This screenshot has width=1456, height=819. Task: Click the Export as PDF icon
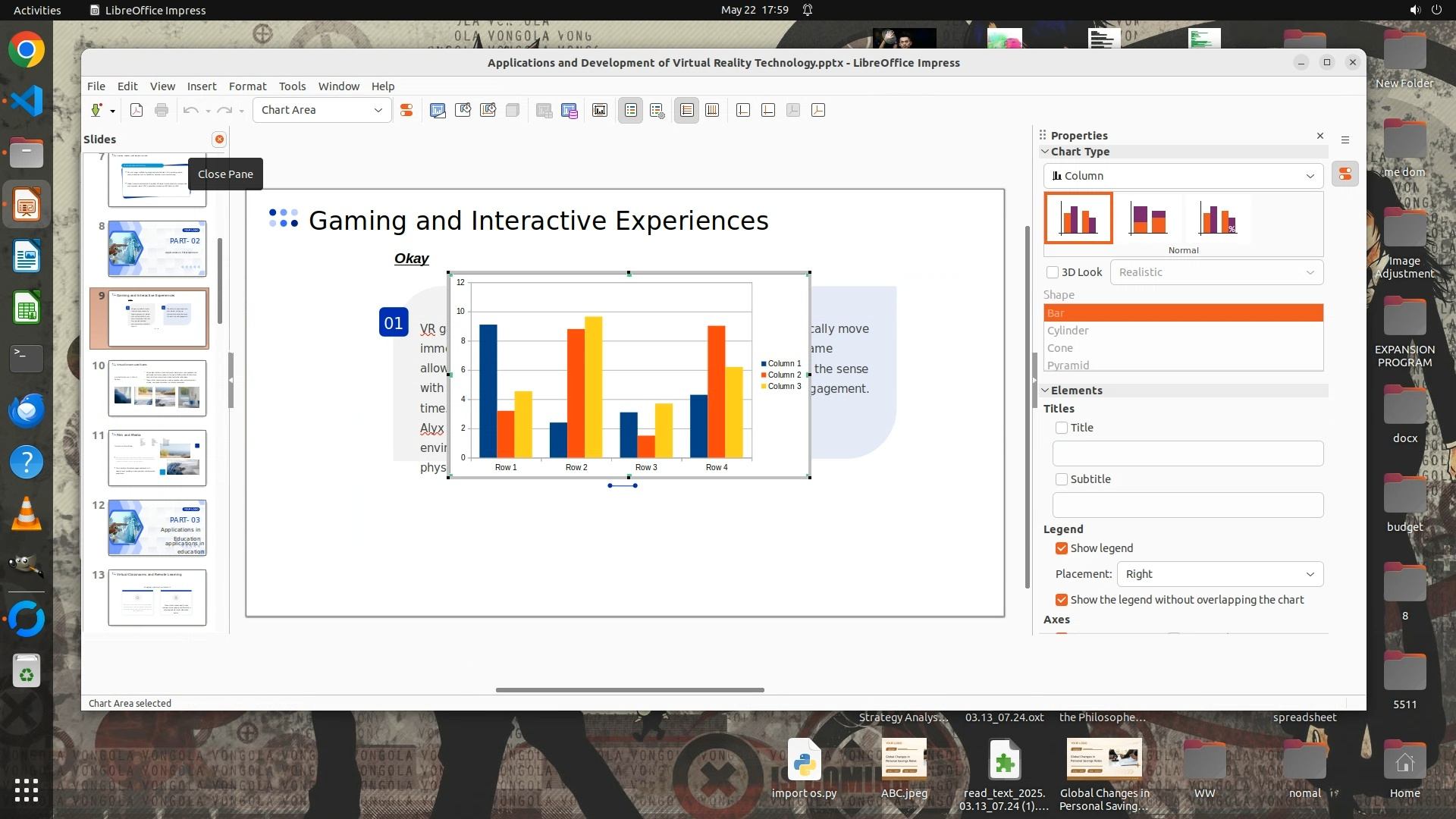136,110
